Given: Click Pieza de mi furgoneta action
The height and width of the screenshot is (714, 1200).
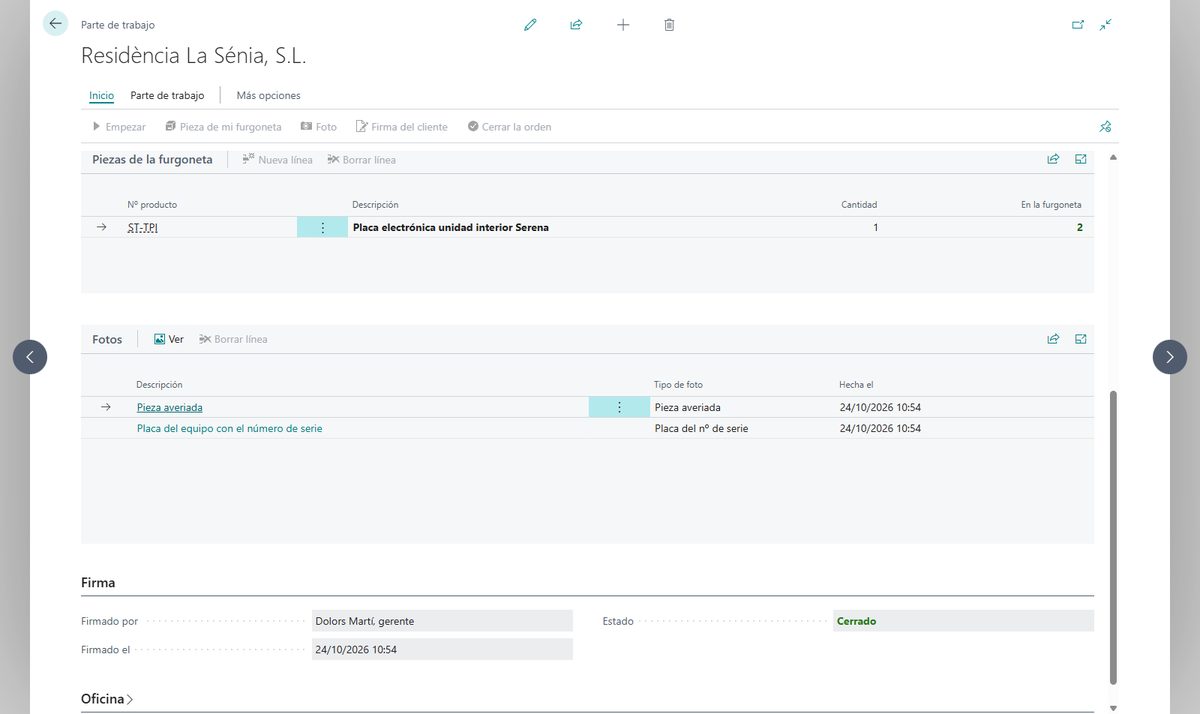Looking at the screenshot, I should pyautogui.click(x=223, y=127).
